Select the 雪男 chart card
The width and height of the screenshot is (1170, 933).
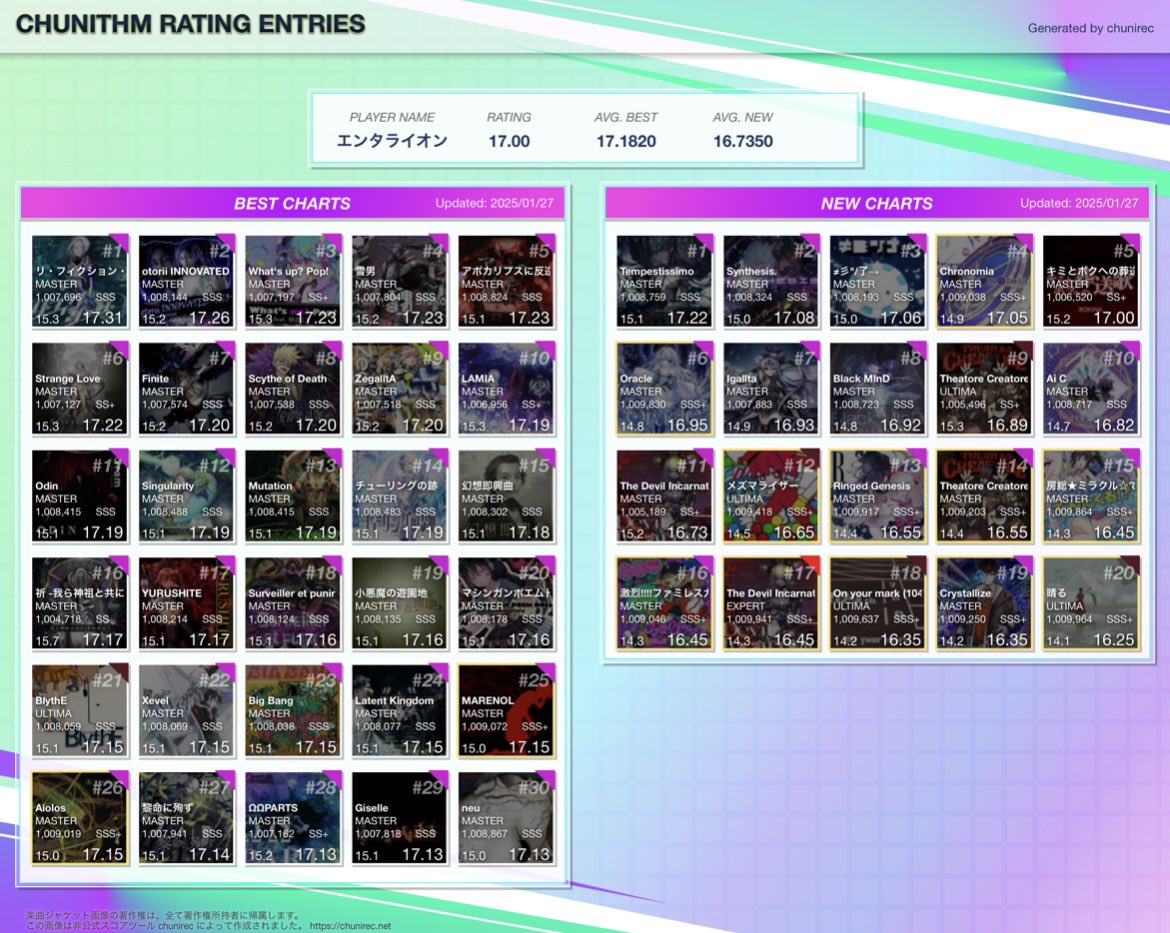(x=399, y=281)
